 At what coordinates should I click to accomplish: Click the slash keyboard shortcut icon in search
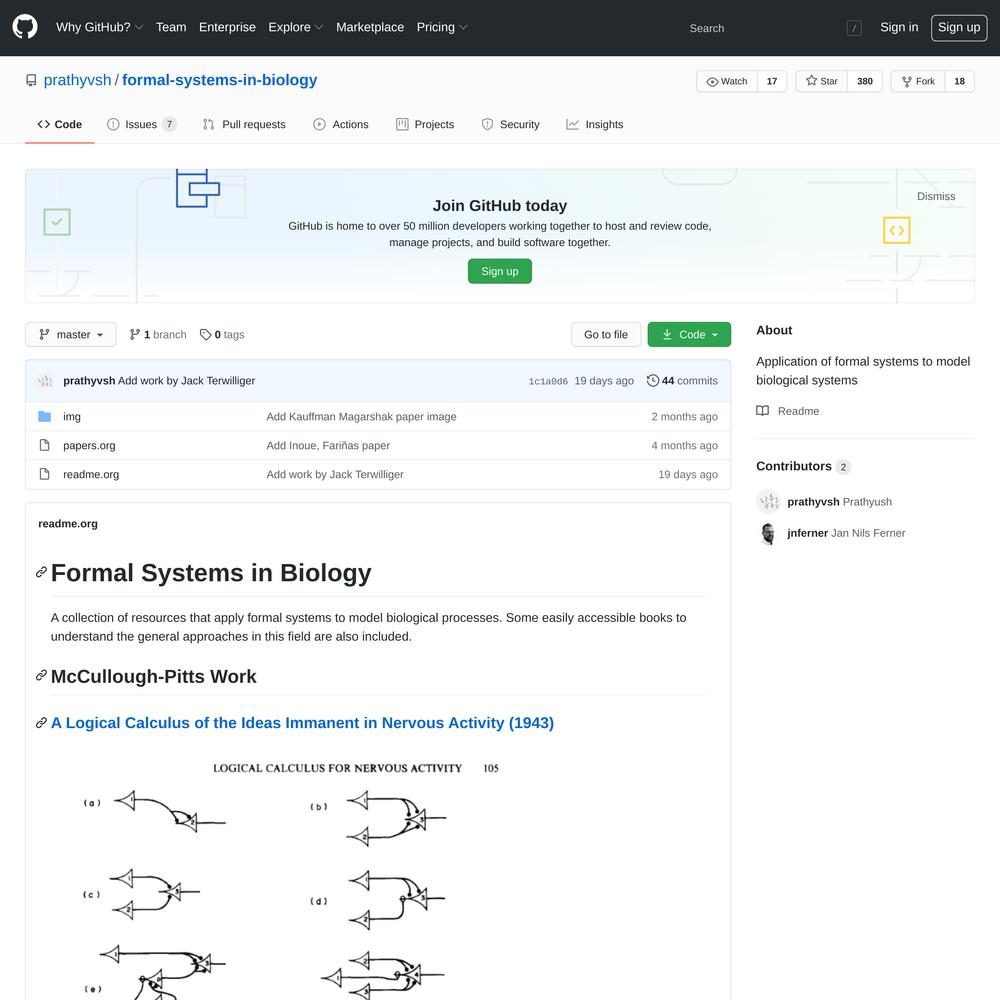[854, 28]
